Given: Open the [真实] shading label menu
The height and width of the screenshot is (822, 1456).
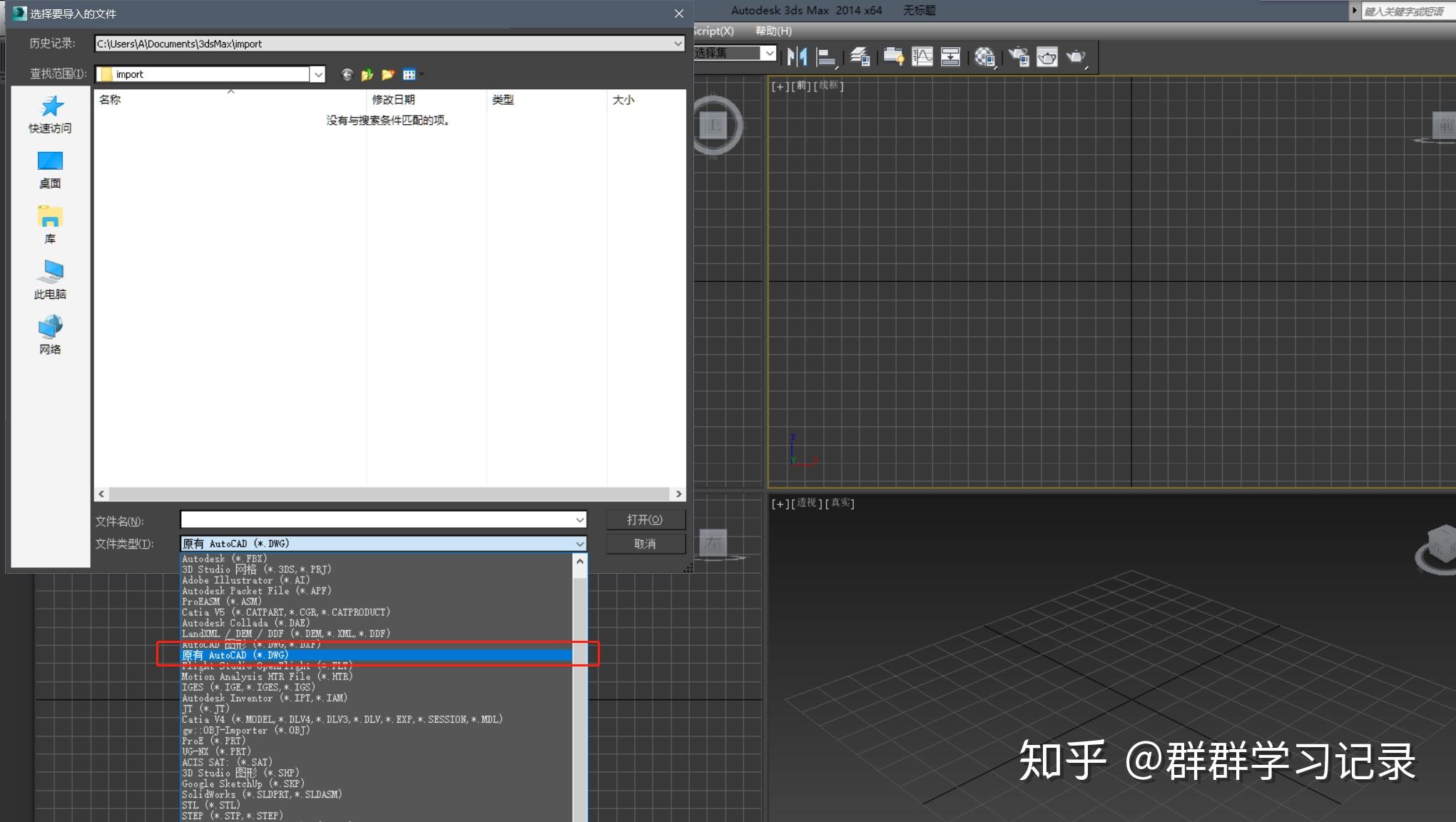Looking at the screenshot, I should click(840, 503).
